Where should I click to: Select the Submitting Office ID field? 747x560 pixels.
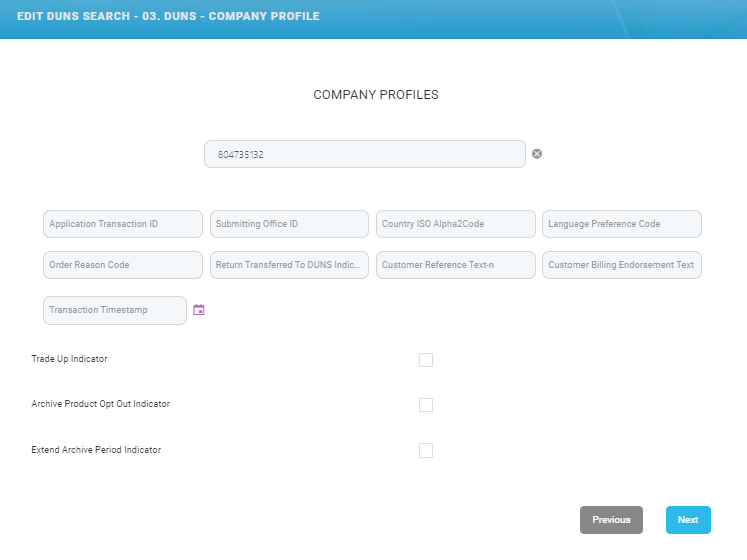click(x=289, y=224)
